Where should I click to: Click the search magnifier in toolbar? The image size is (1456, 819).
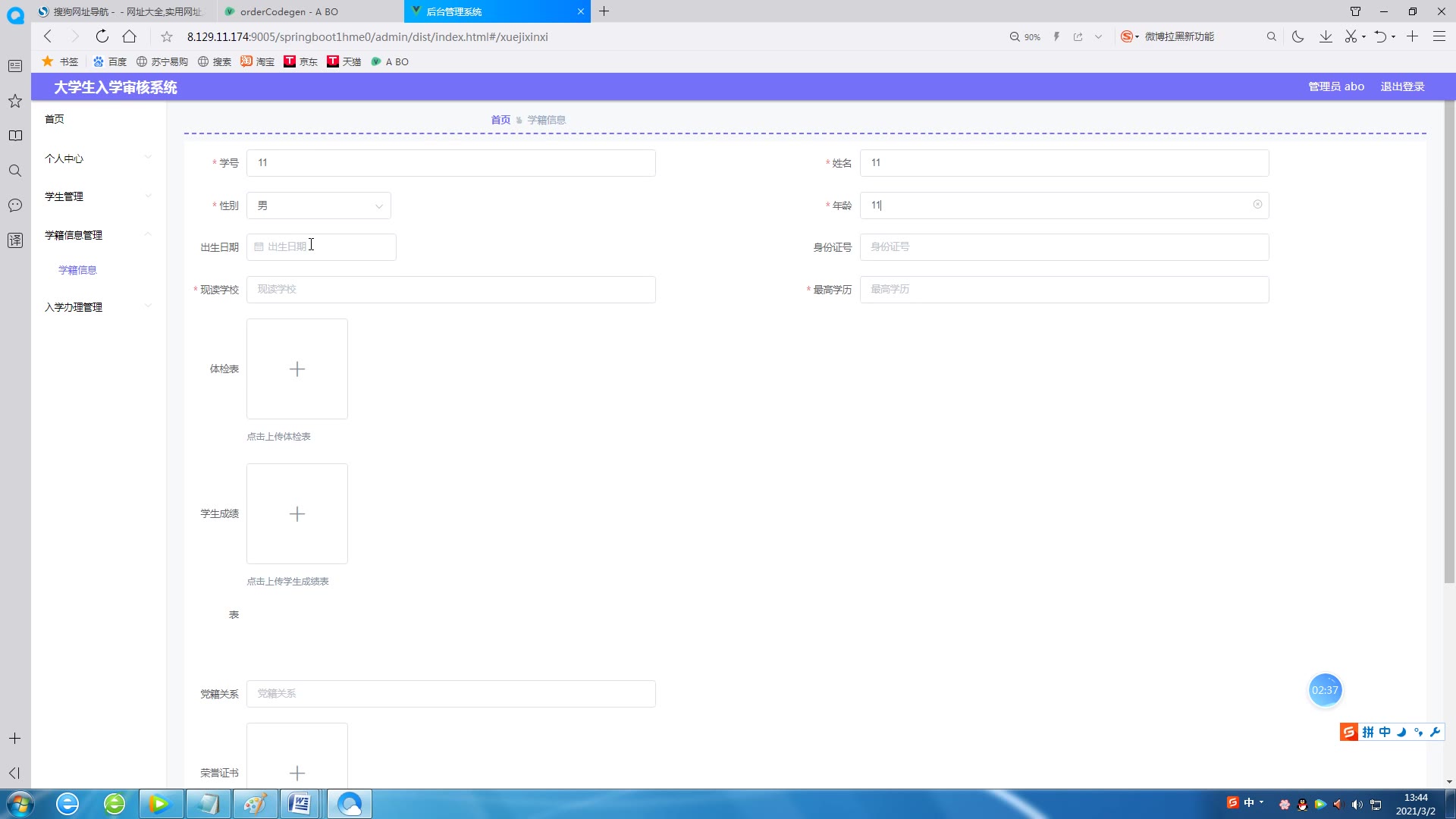click(1272, 36)
